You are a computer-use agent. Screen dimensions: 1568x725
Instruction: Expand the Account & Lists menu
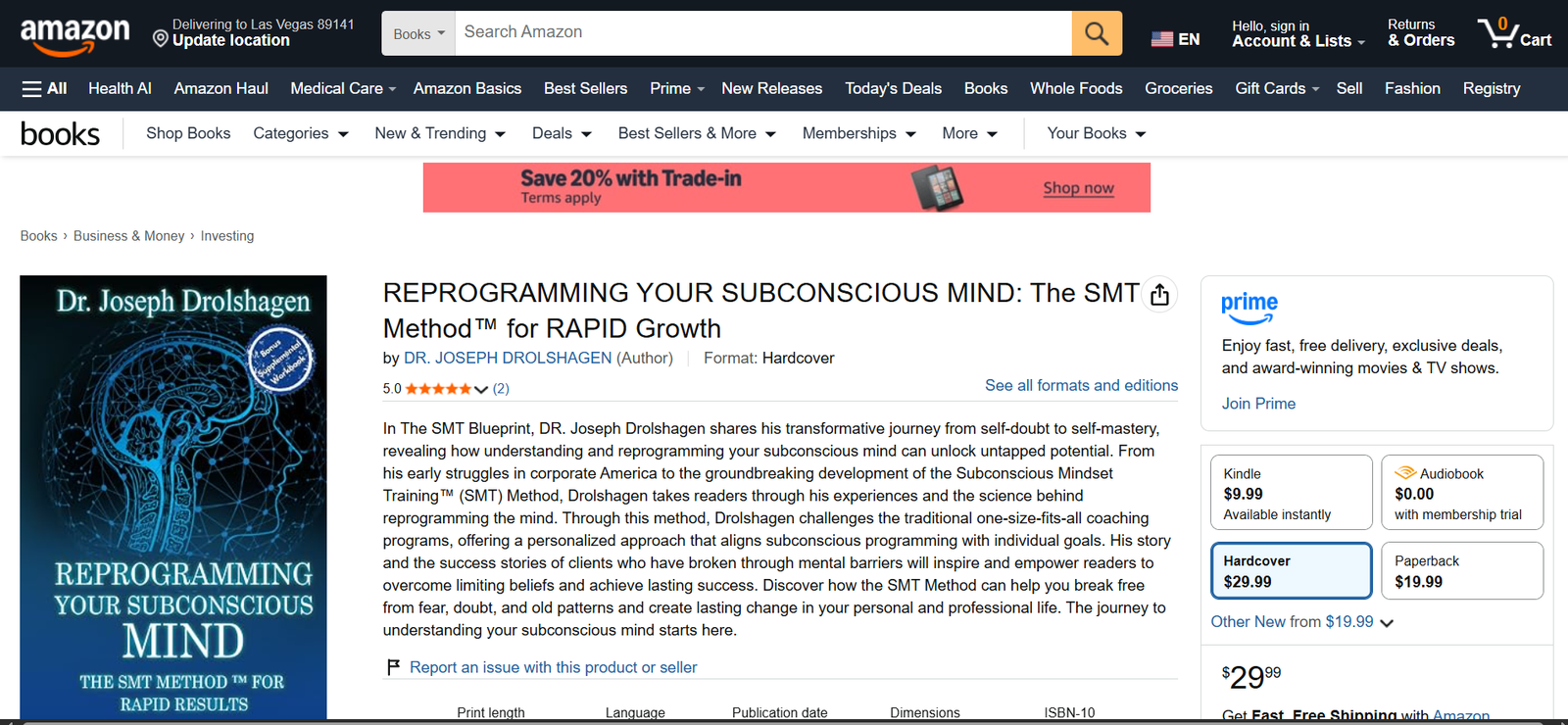coord(1298,33)
